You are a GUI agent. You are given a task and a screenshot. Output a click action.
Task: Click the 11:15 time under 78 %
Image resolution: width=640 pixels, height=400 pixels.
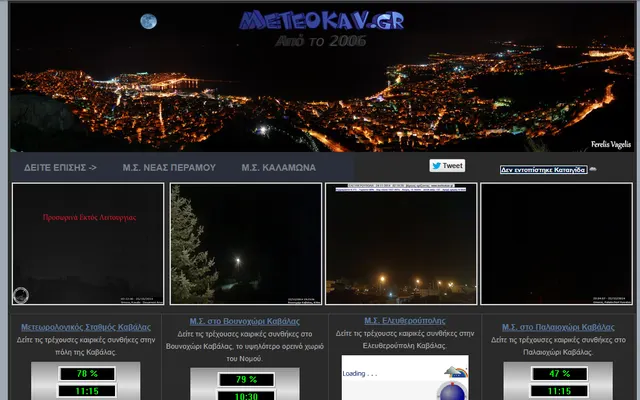[87, 391]
